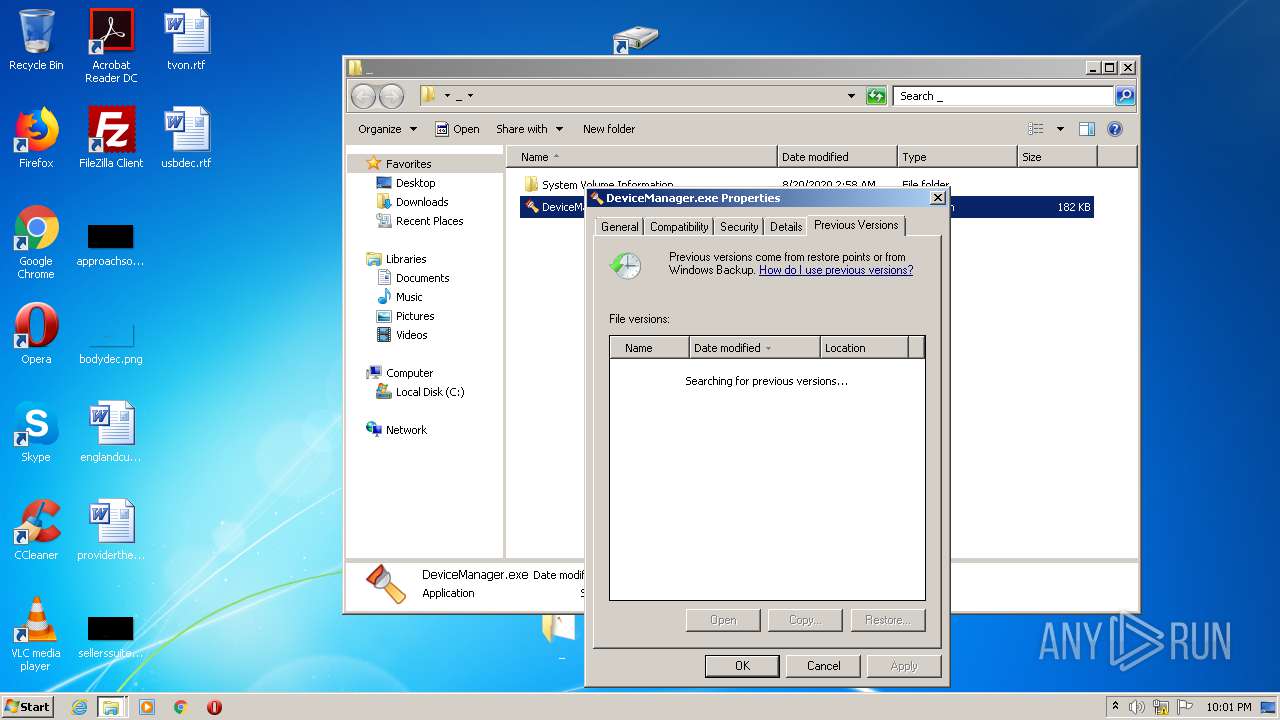Click How do I use previous versions link

tap(836, 270)
